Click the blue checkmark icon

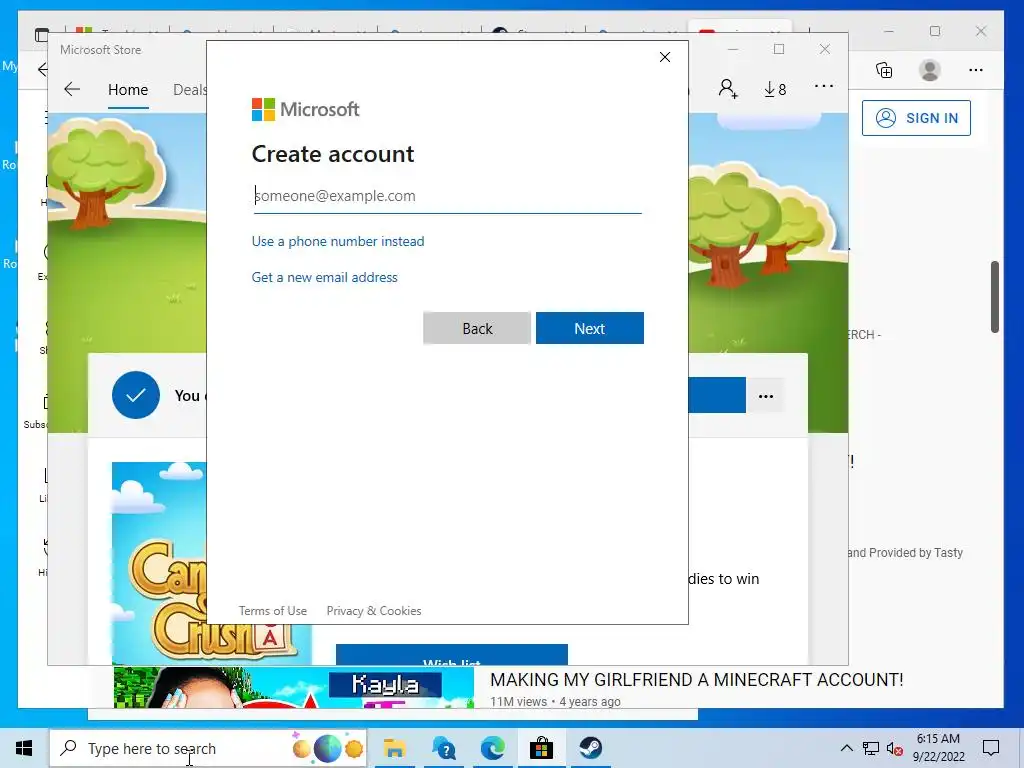(x=136, y=395)
